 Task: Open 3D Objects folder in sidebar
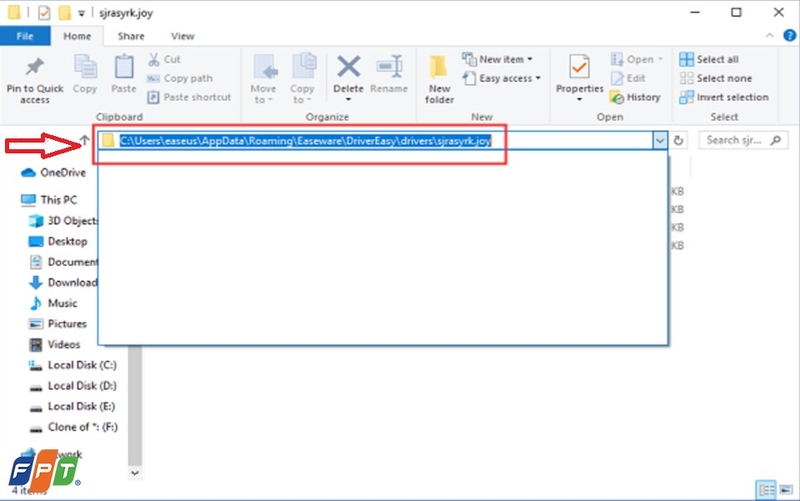click(62, 220)
